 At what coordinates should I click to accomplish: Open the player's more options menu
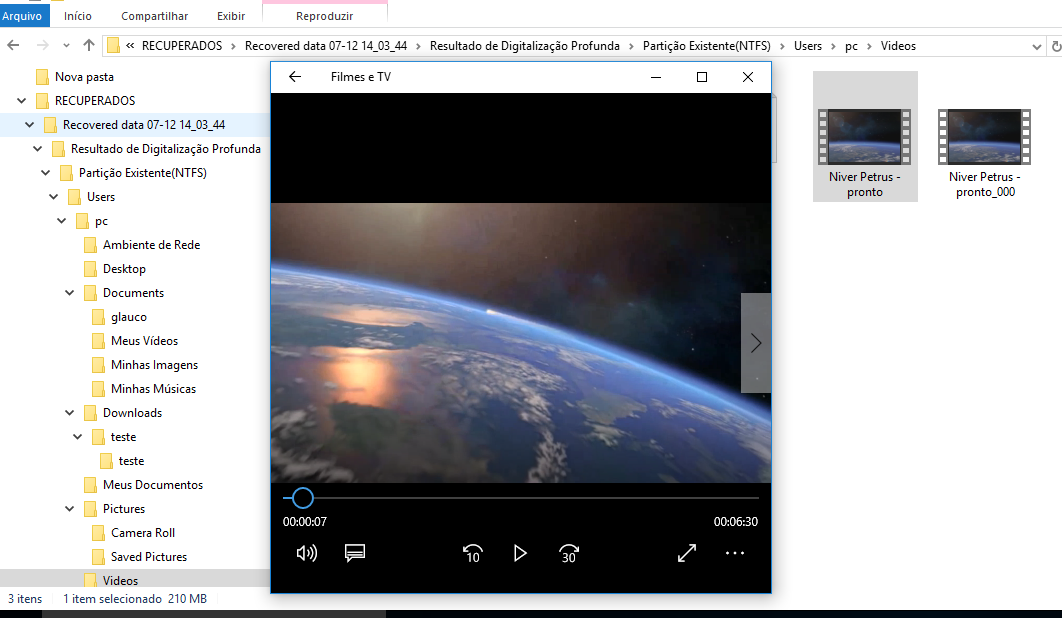point(735,553)
